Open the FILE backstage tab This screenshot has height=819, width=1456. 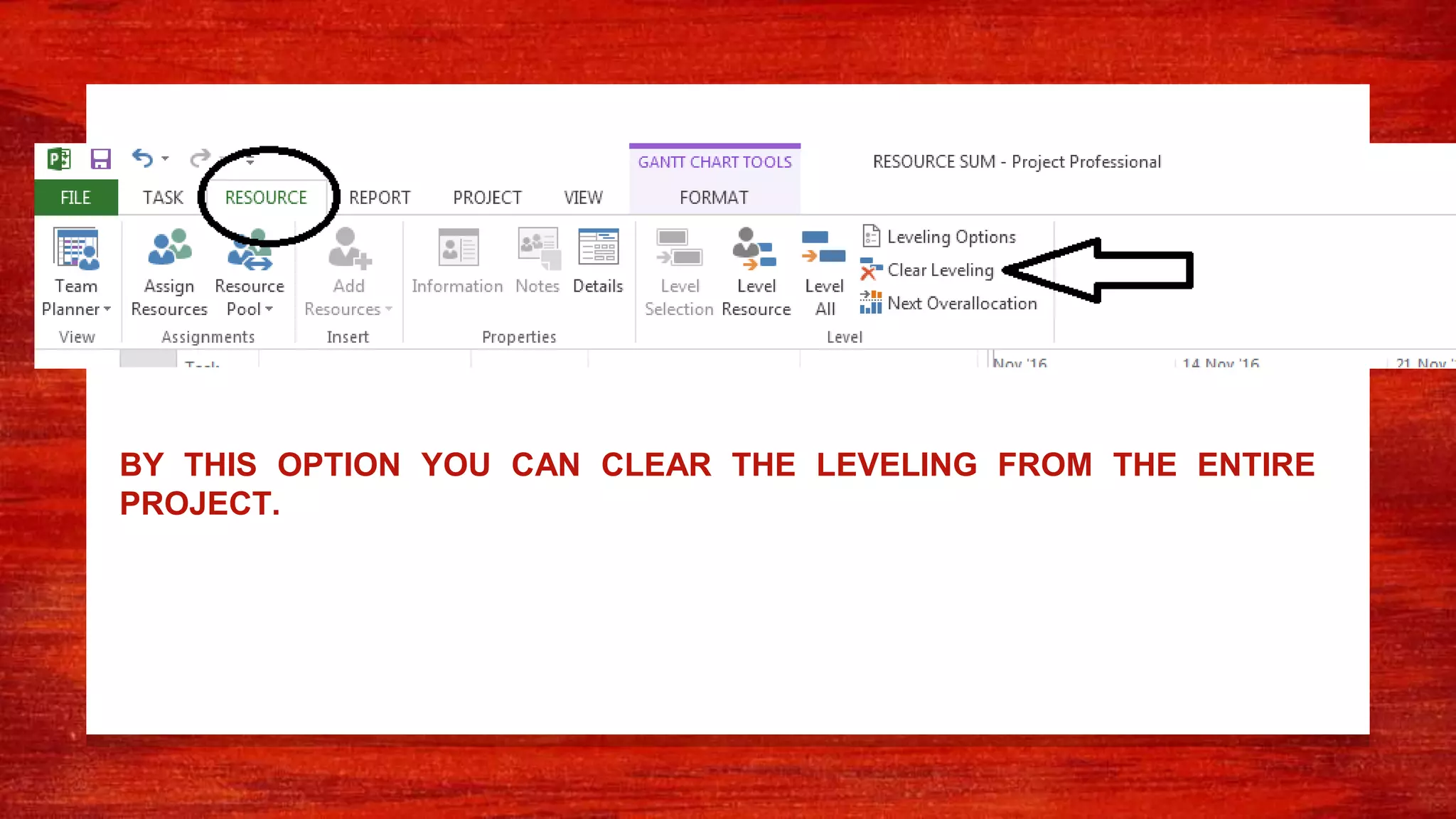[76, 198]
